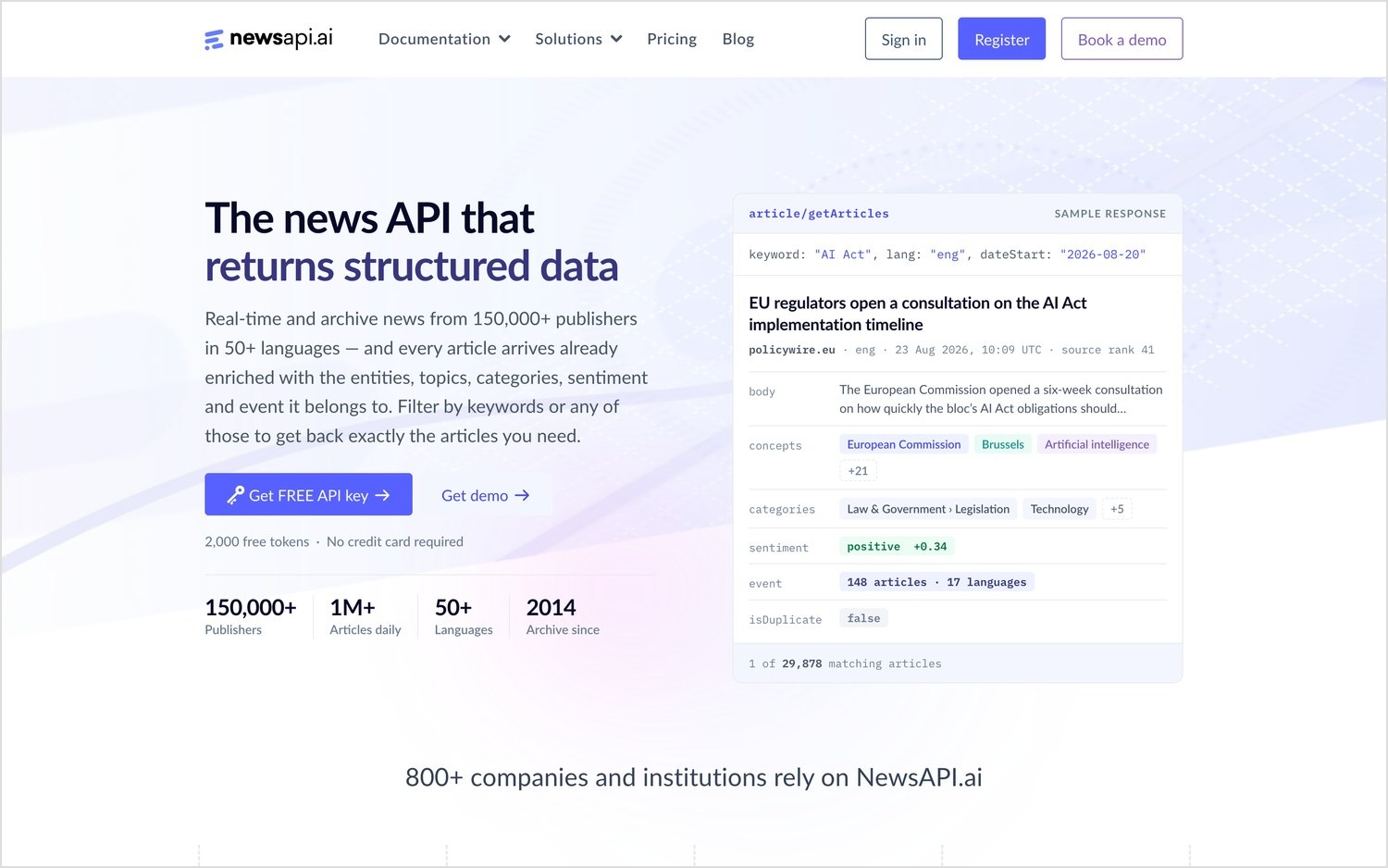Viewport: 1388px width, 868px height.
Task: Click the Register button
Action: [x=1001, y=39]
